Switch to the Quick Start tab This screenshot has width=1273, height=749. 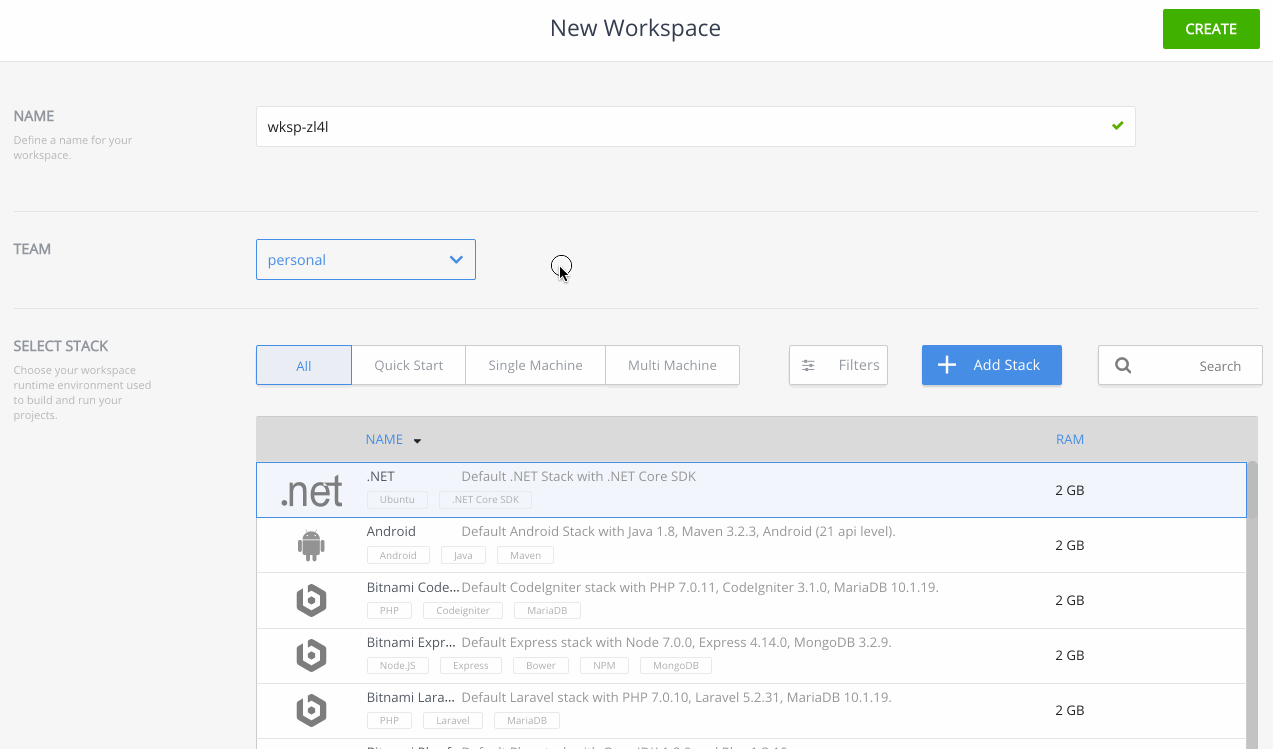click(x=408, y=365)
